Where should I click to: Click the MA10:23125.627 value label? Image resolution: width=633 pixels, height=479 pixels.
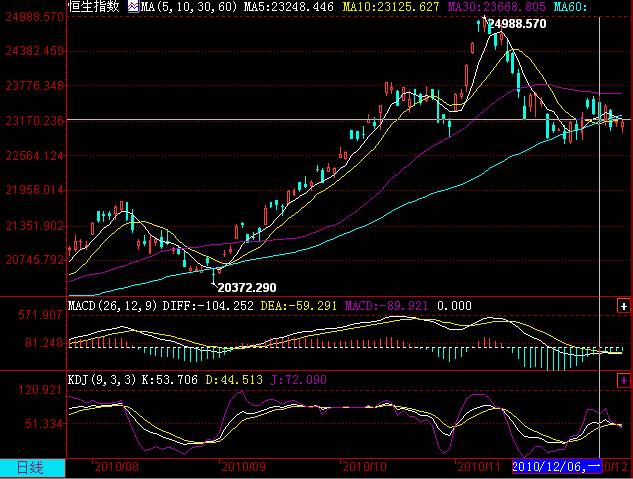tap(391, 7)
